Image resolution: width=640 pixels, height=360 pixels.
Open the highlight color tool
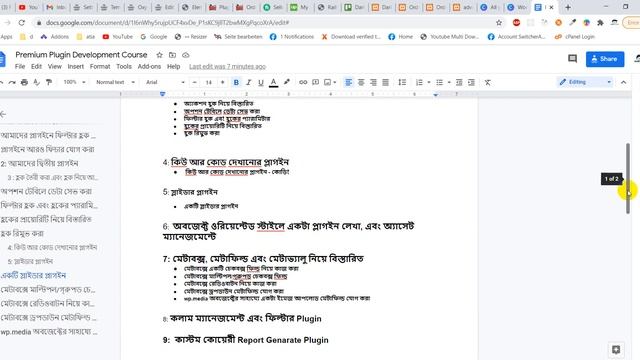287,82
